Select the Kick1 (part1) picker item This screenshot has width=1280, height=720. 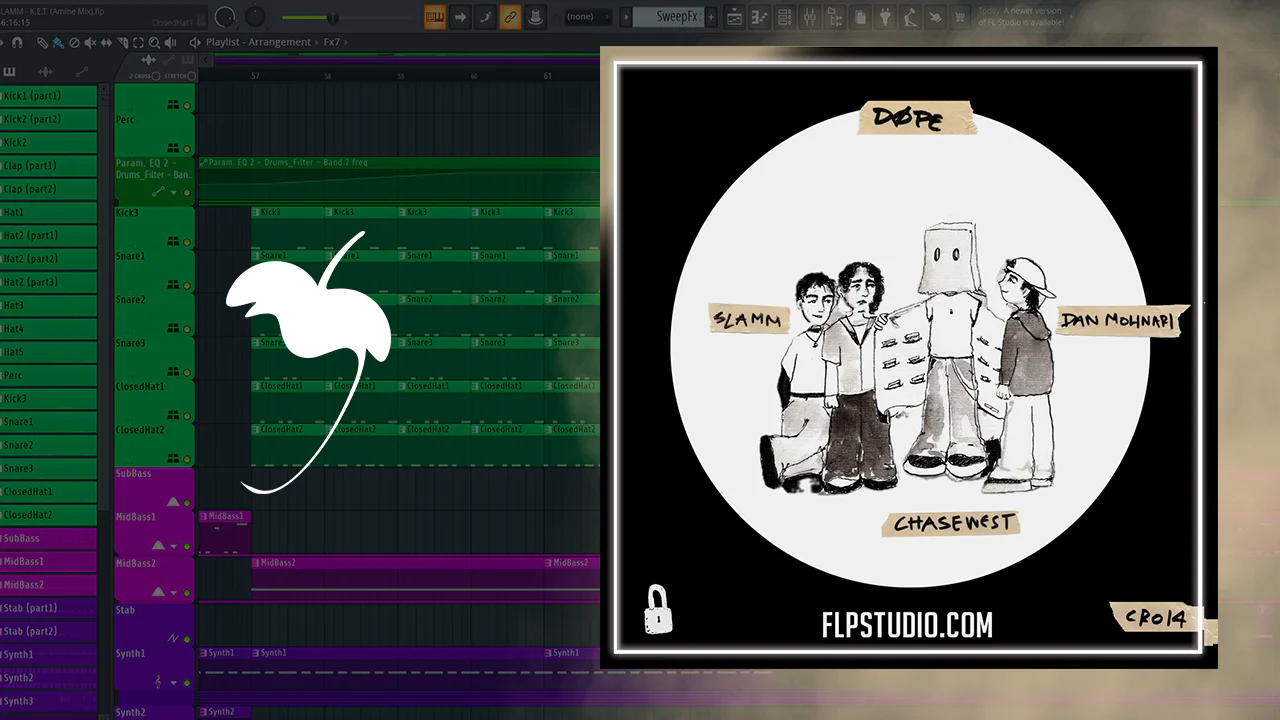click(x=48, y=96)
